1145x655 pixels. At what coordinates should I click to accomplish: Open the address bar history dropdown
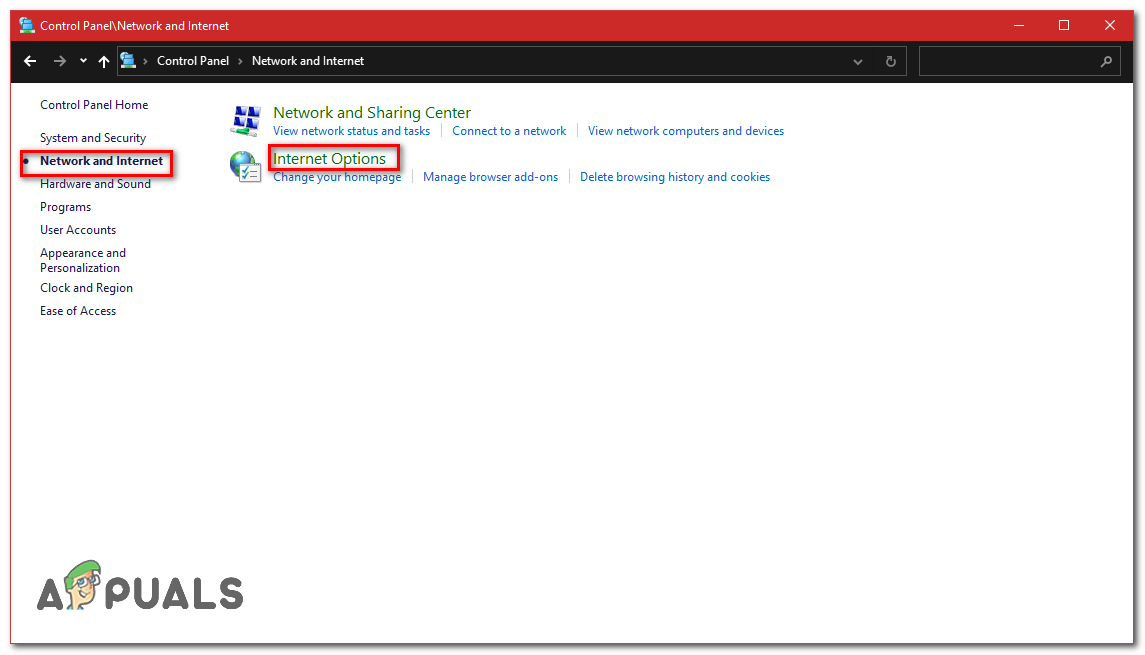coord(857,61)
